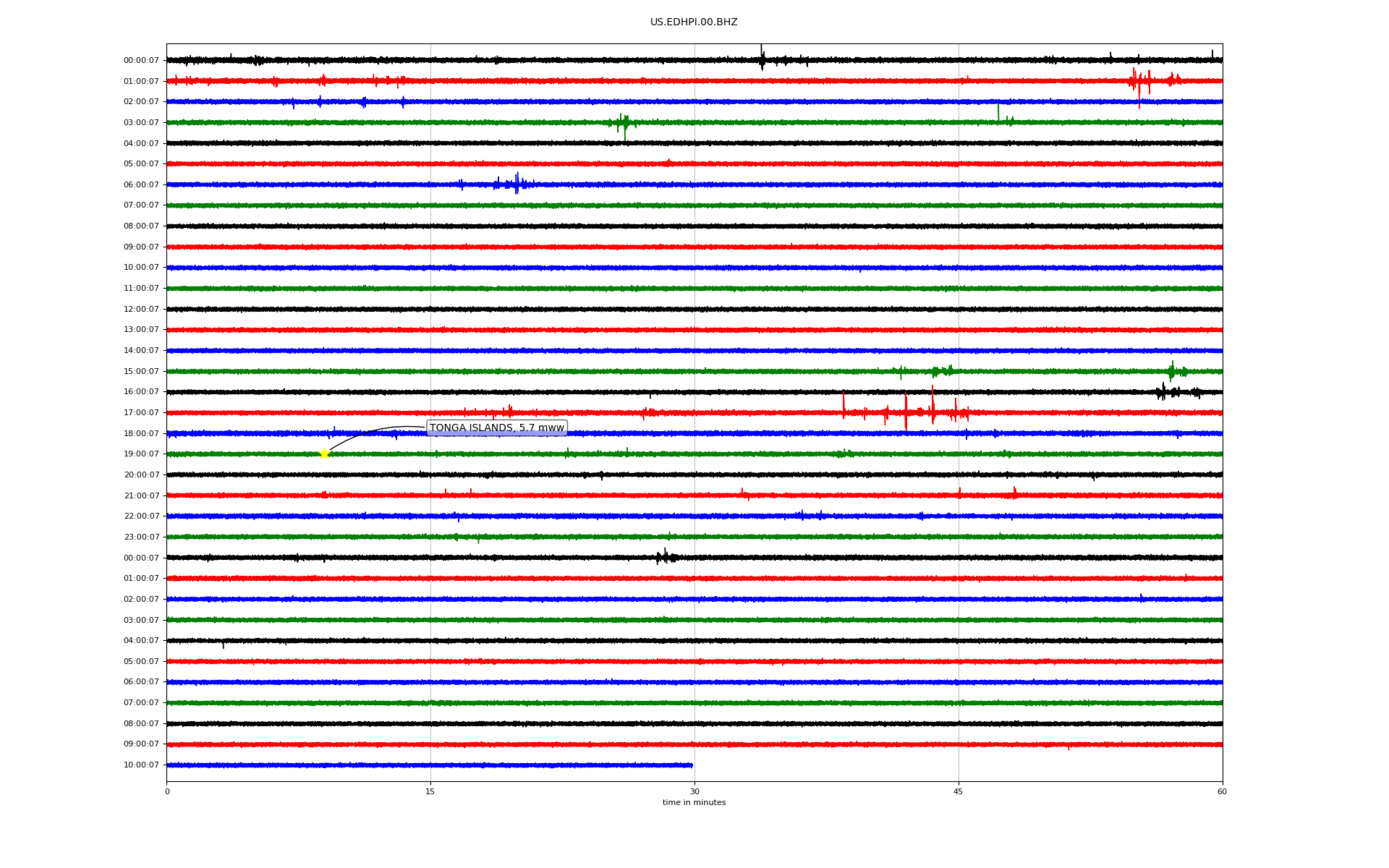The width and height of the screenshot is (1389, 868).
Task: Click the TONGA ISLANDS 5.7 mww annotation label
Action: pos(496,428)
